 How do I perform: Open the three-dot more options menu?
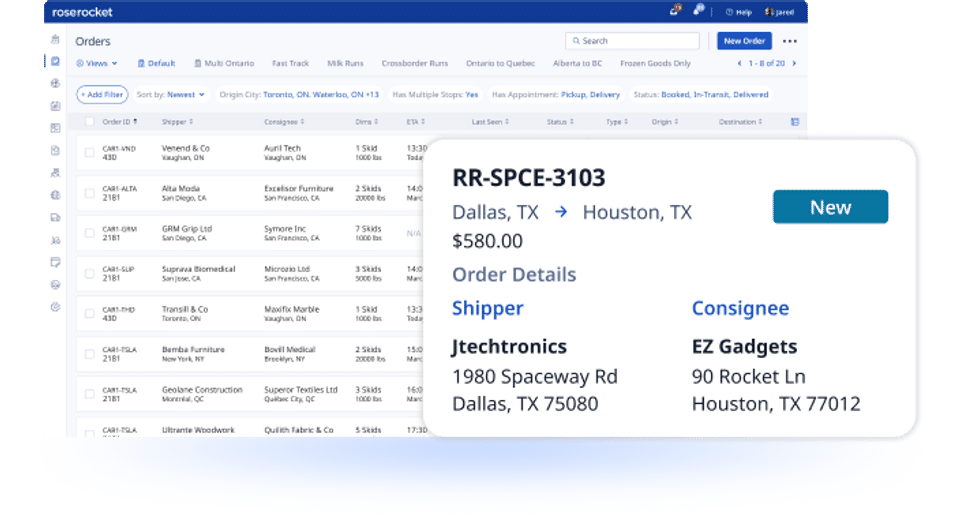click(x=790, y=41)
